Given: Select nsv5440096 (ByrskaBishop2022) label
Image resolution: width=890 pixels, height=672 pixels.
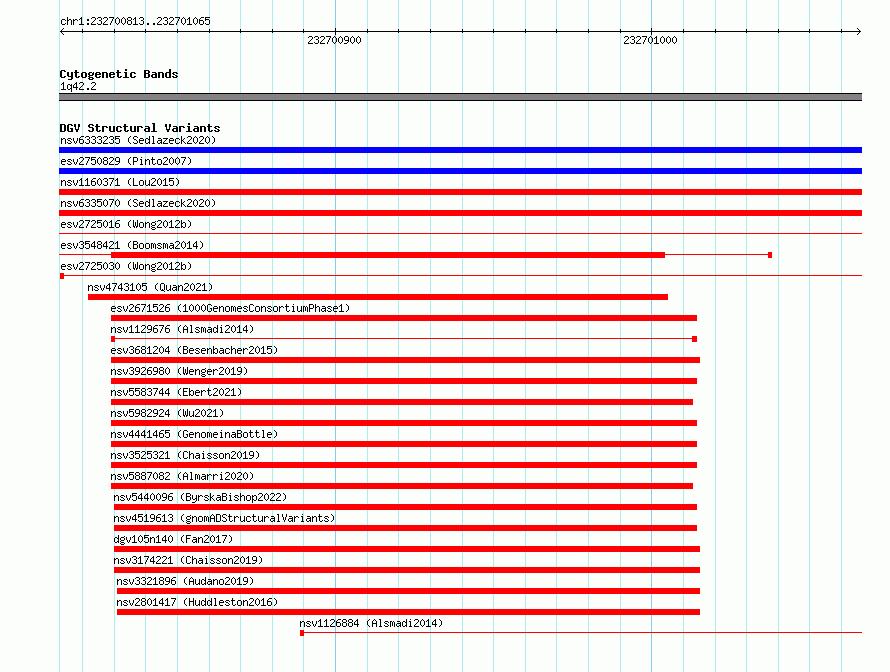Looking at the screenshot, I should point(200,497).
